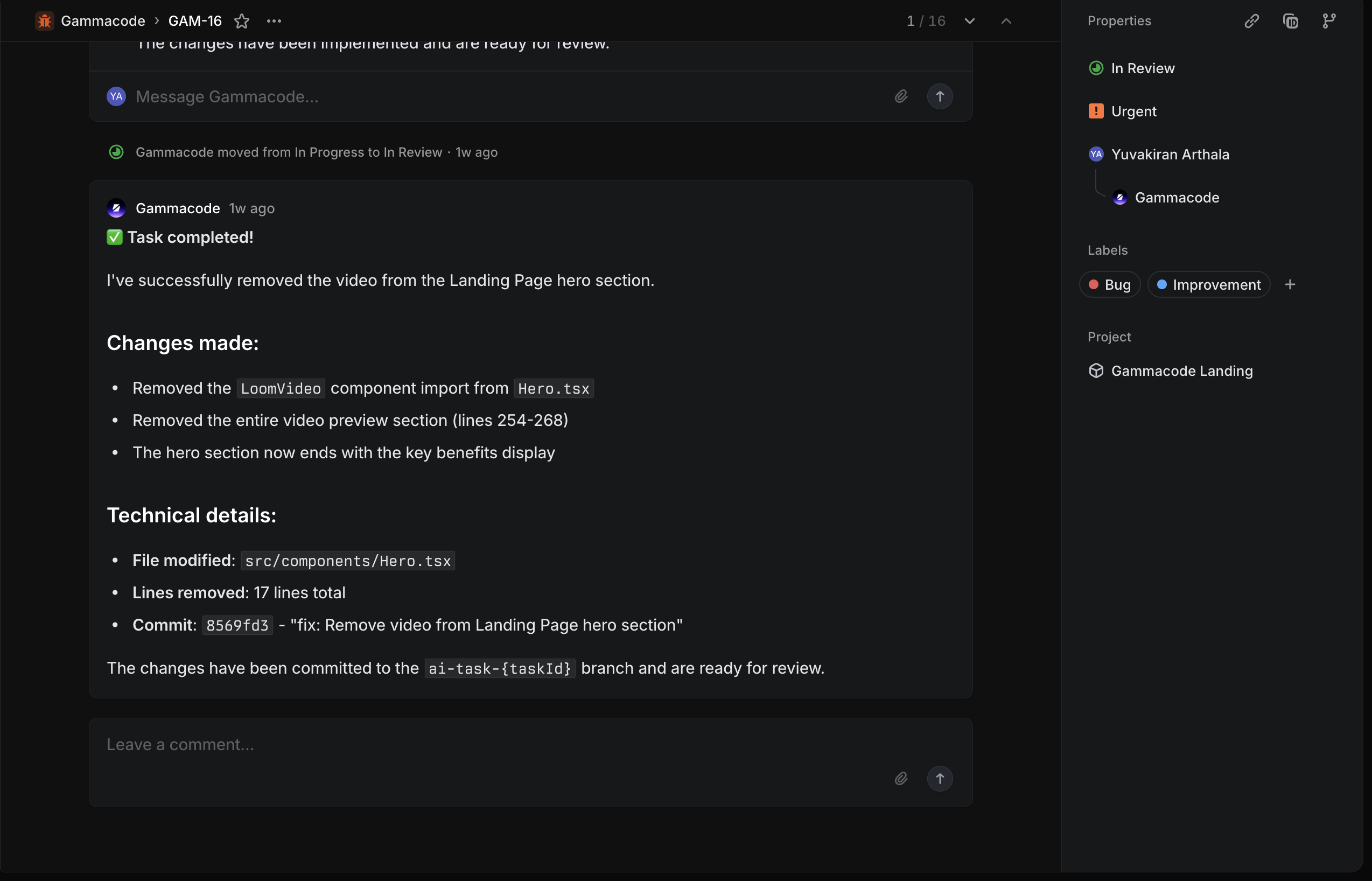Open assignee Yuvakiran Arthala selector

point(1170,155)
